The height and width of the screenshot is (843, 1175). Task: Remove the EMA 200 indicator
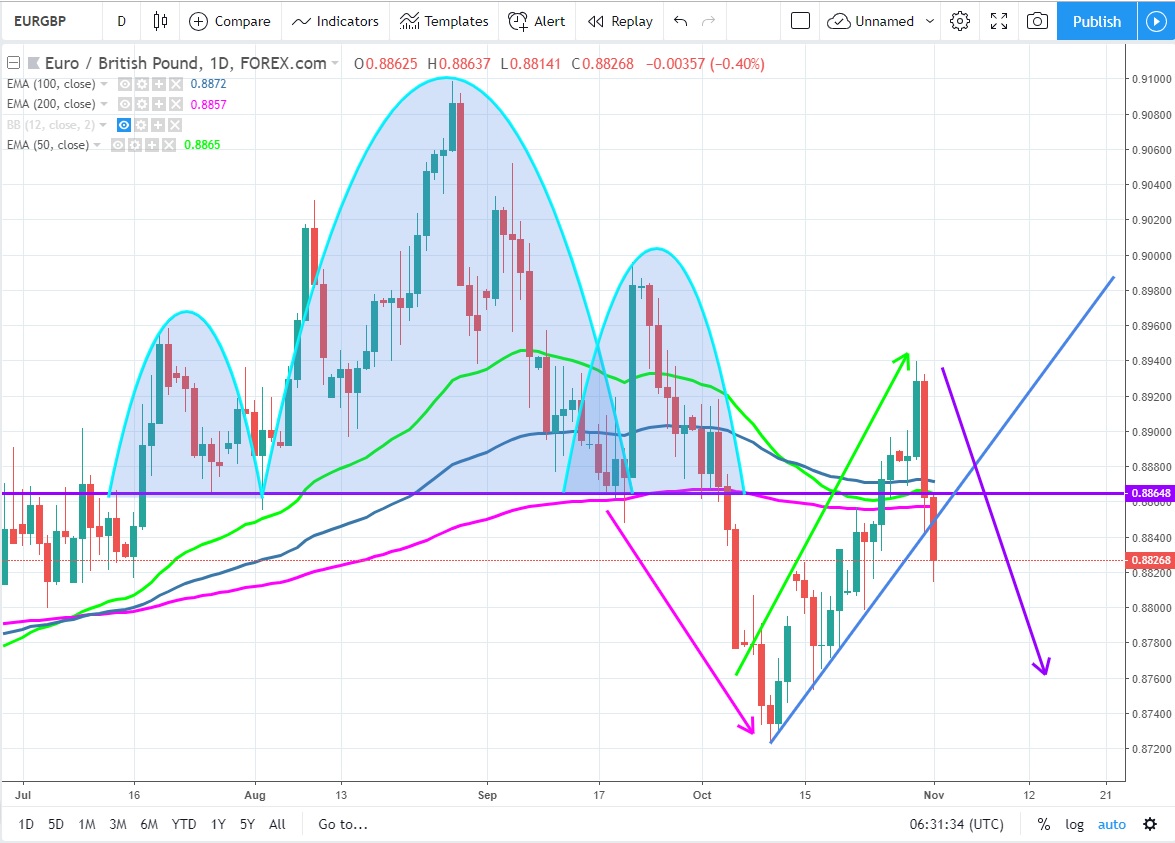pos(175,104)
